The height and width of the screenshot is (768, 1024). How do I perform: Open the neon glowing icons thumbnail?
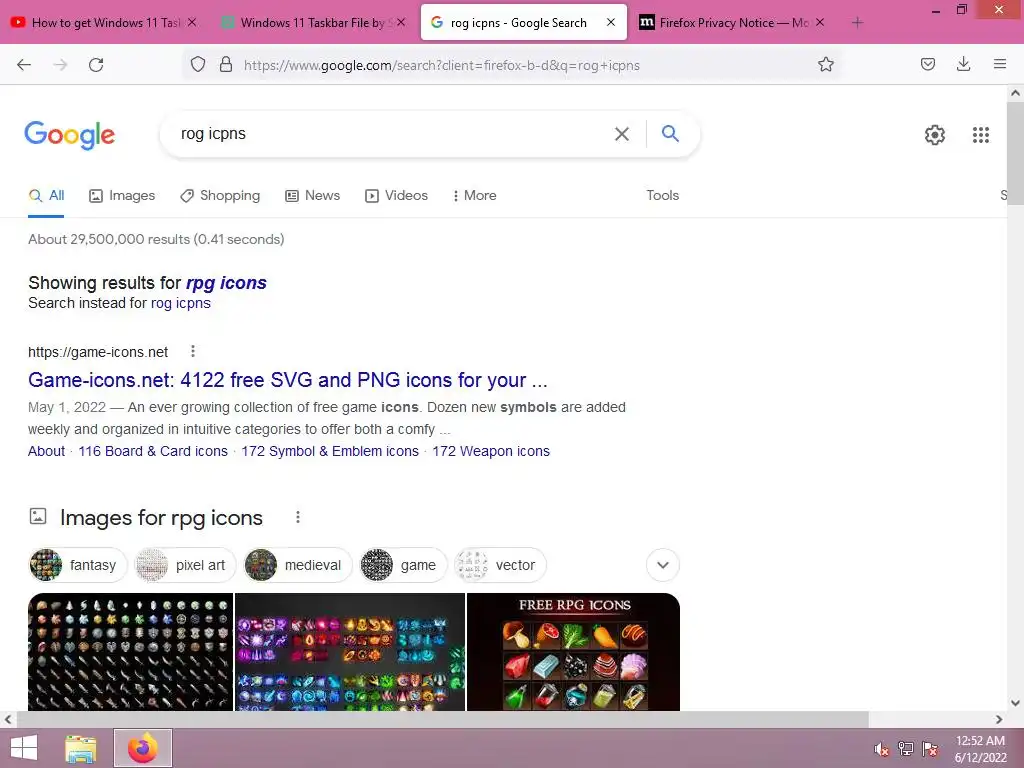pyautogui.click(x=349, y=652)
